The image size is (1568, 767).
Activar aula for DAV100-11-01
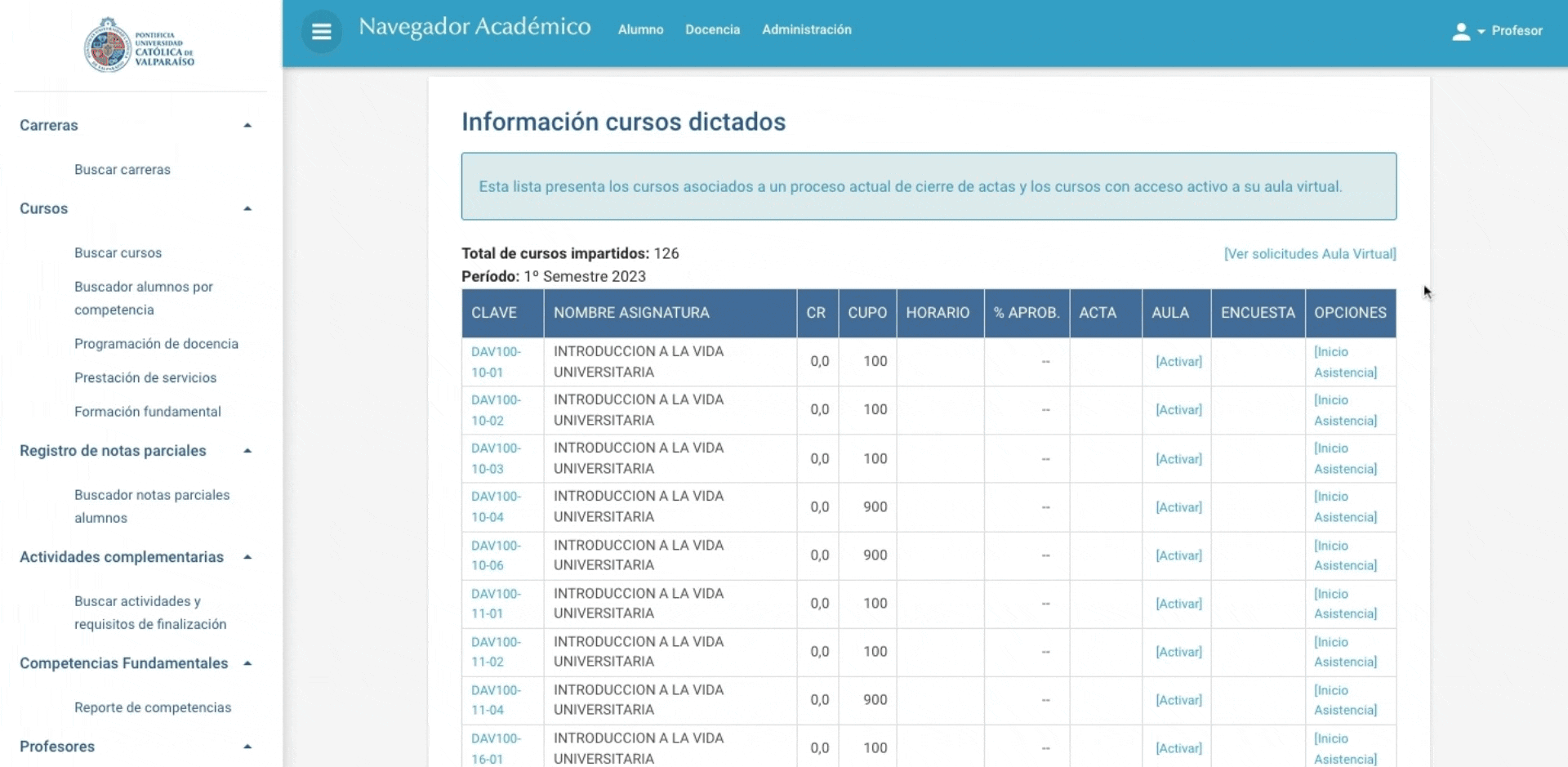point(1178,604)
